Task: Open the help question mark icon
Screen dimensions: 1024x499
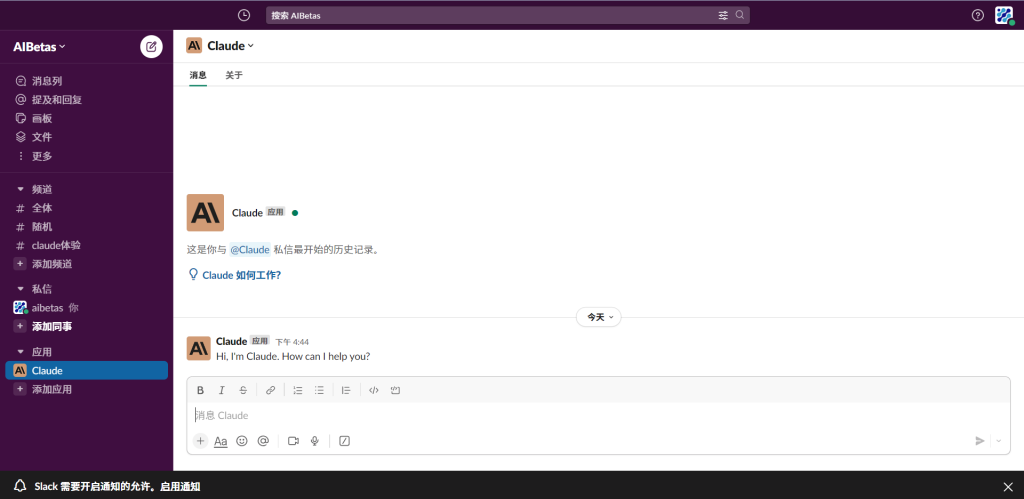Action: [x=978, y=15]
